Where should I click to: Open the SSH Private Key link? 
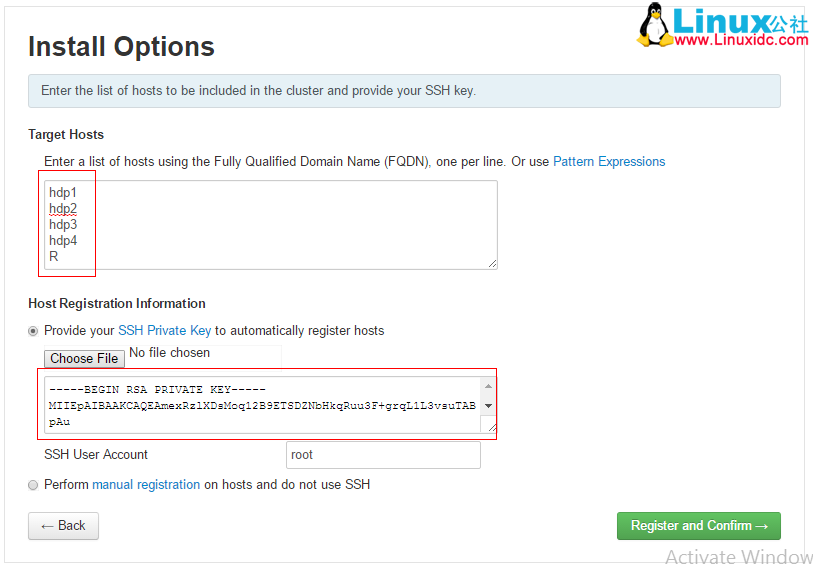165,331
